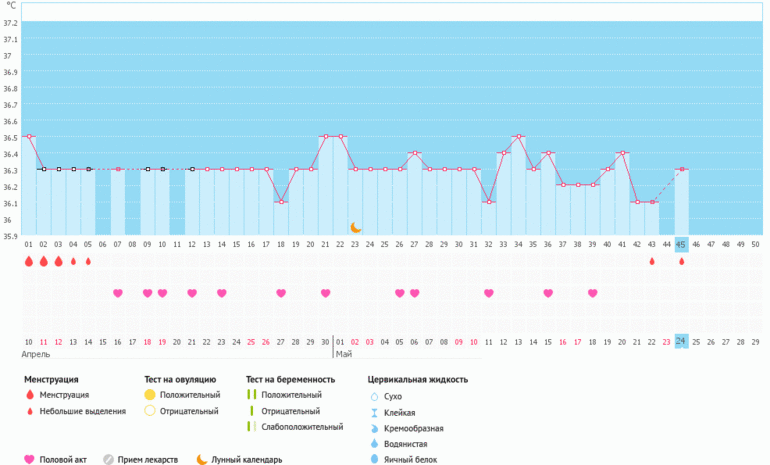This screenshot has width=770, height=465.
Task: Click the light discharge drop on cycle day 43
Action: pos(652,262)
